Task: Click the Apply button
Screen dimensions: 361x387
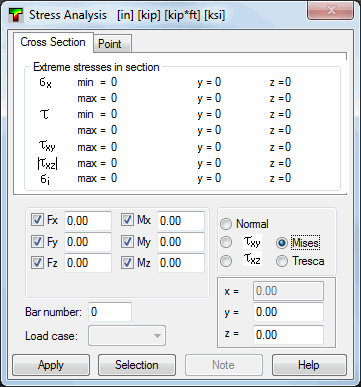Action: tap(51, 365)
